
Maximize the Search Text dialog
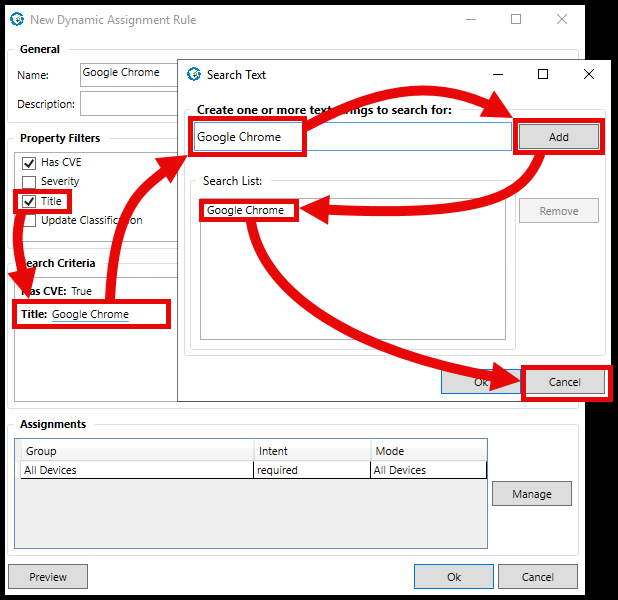click(x=543, y=74)
